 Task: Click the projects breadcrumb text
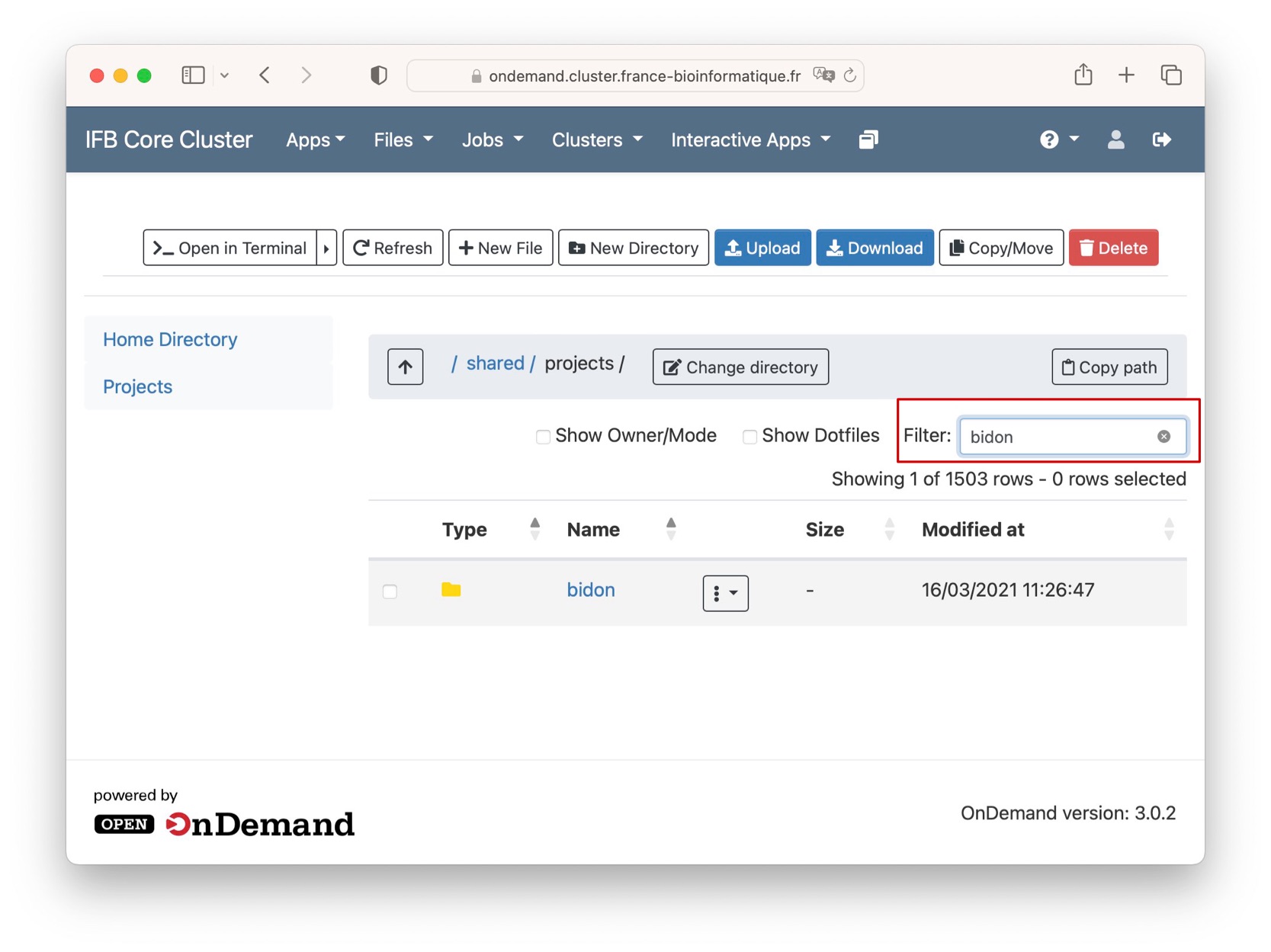pyautogui.click(x=579, y=363)
